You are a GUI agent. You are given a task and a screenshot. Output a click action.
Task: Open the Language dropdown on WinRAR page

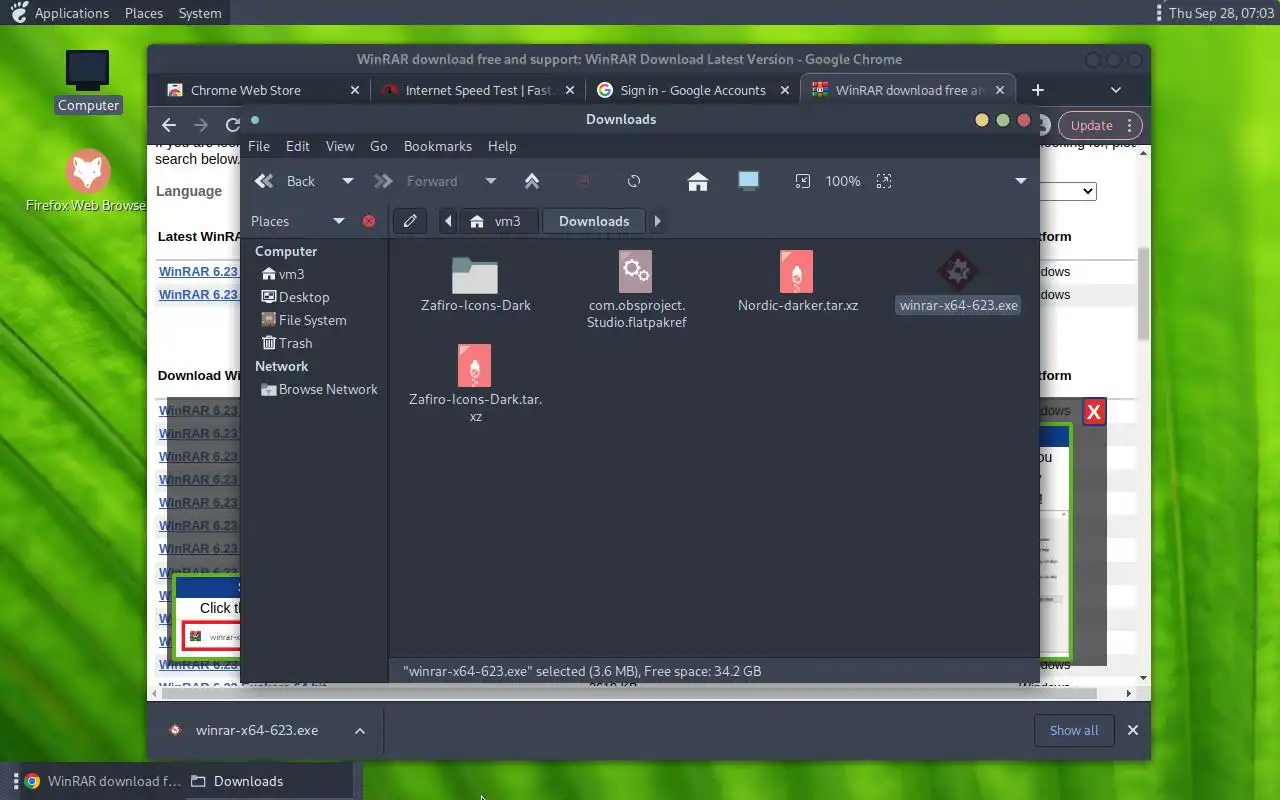tap(1068, 191)
